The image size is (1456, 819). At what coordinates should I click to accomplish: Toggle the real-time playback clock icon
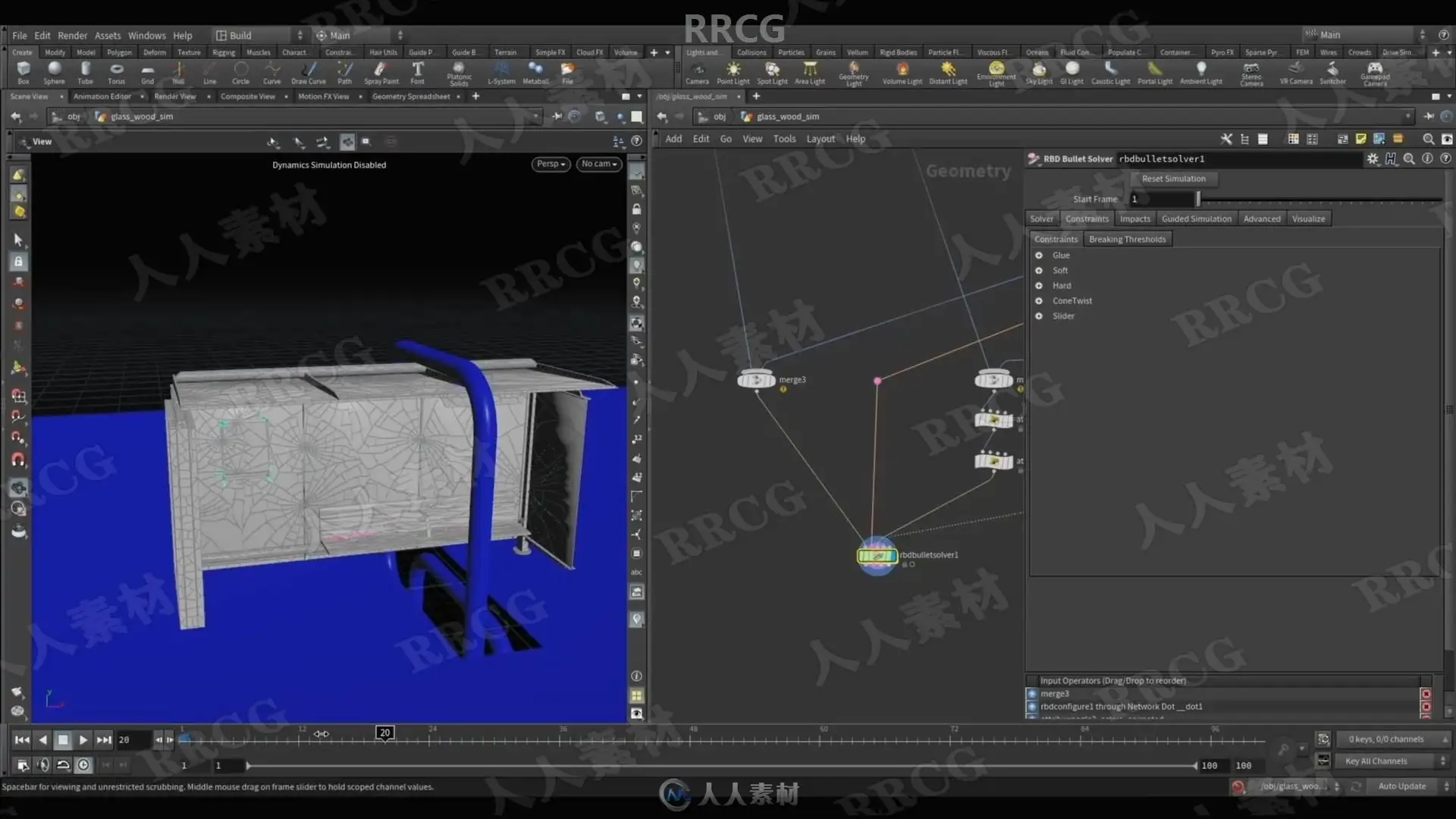tap(83, 765)
